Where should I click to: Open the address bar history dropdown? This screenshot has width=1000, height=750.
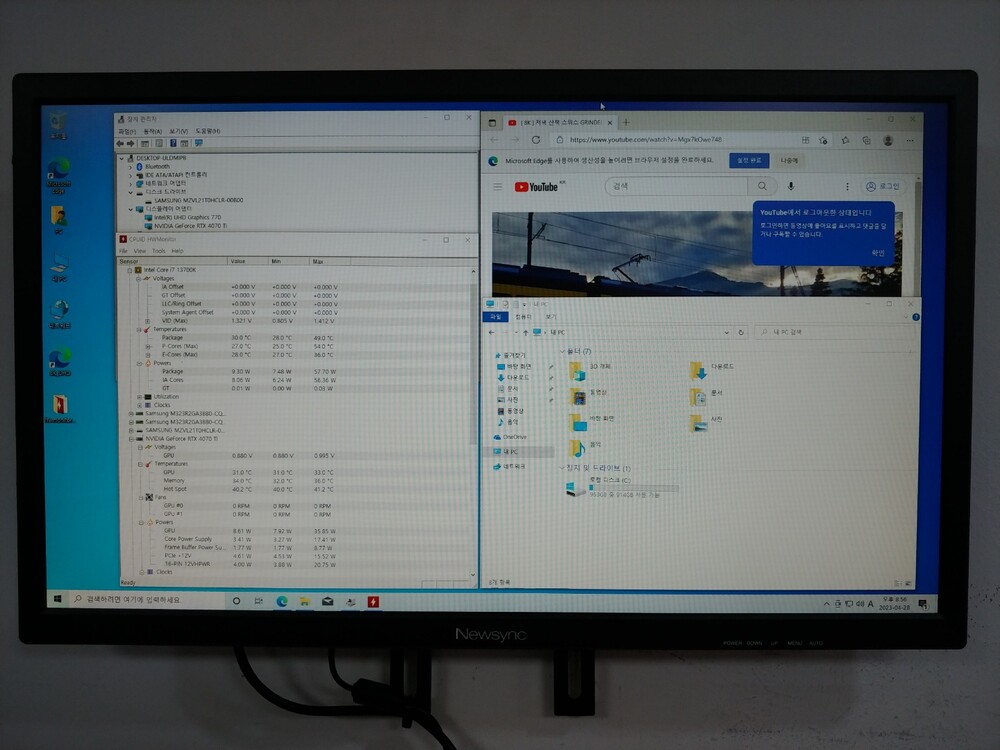pyautogui.click(x=725, y=332)
